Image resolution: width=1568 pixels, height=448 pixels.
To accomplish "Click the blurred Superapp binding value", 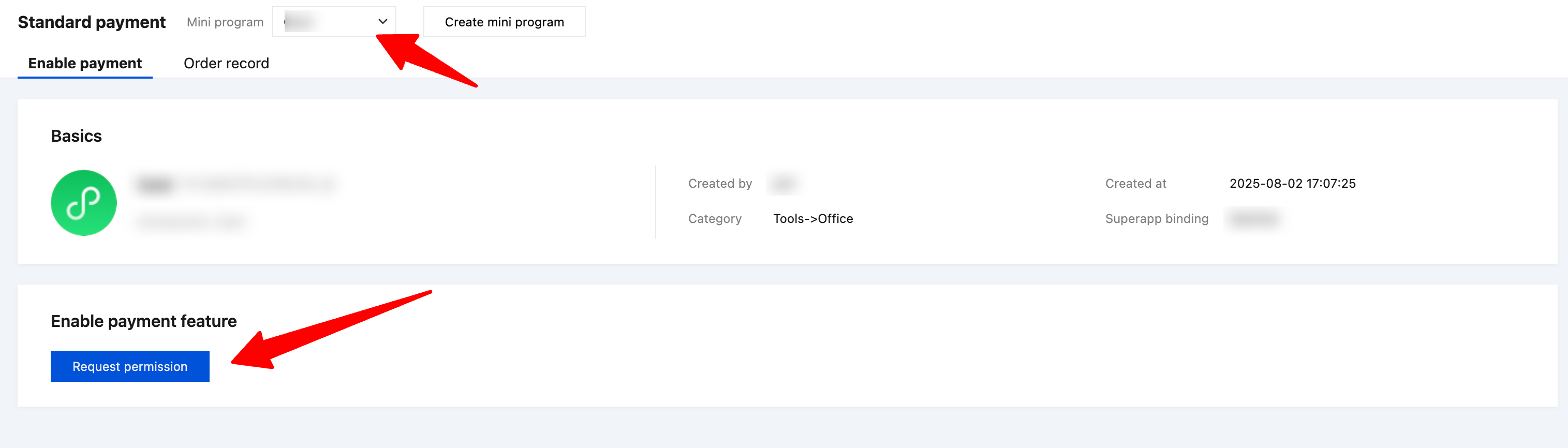I will point(1254,218).
